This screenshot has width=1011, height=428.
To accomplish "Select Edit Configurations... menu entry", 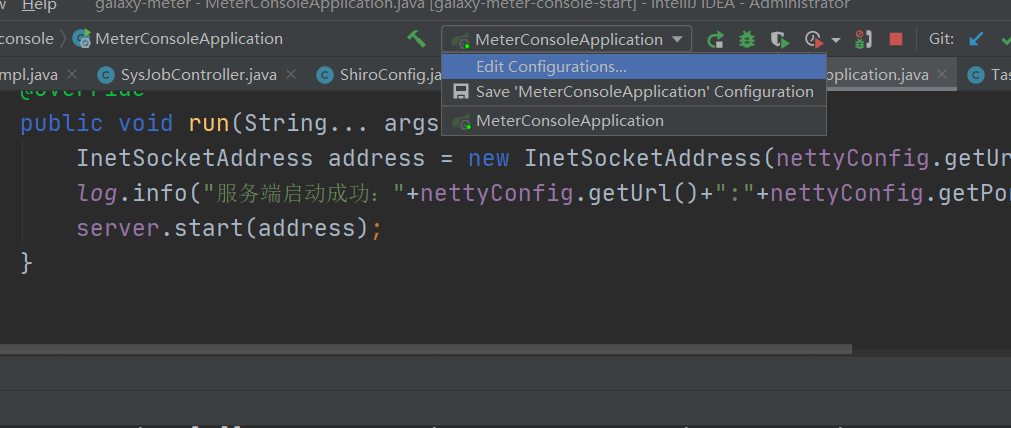I will (634, 66).
